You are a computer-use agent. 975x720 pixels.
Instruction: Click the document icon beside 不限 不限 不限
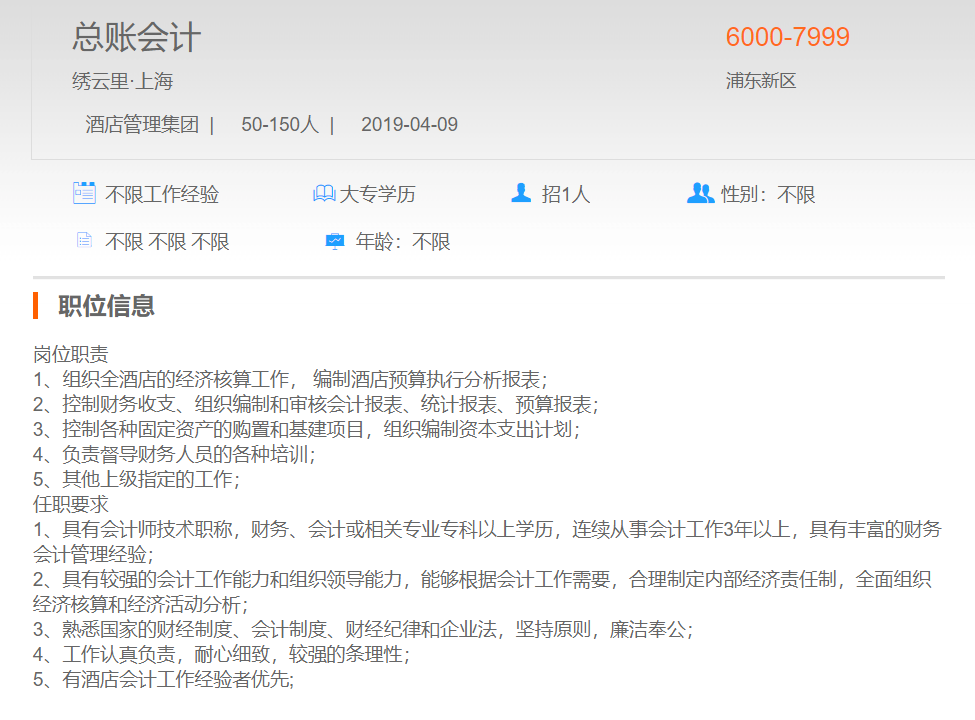pos(84,241)
